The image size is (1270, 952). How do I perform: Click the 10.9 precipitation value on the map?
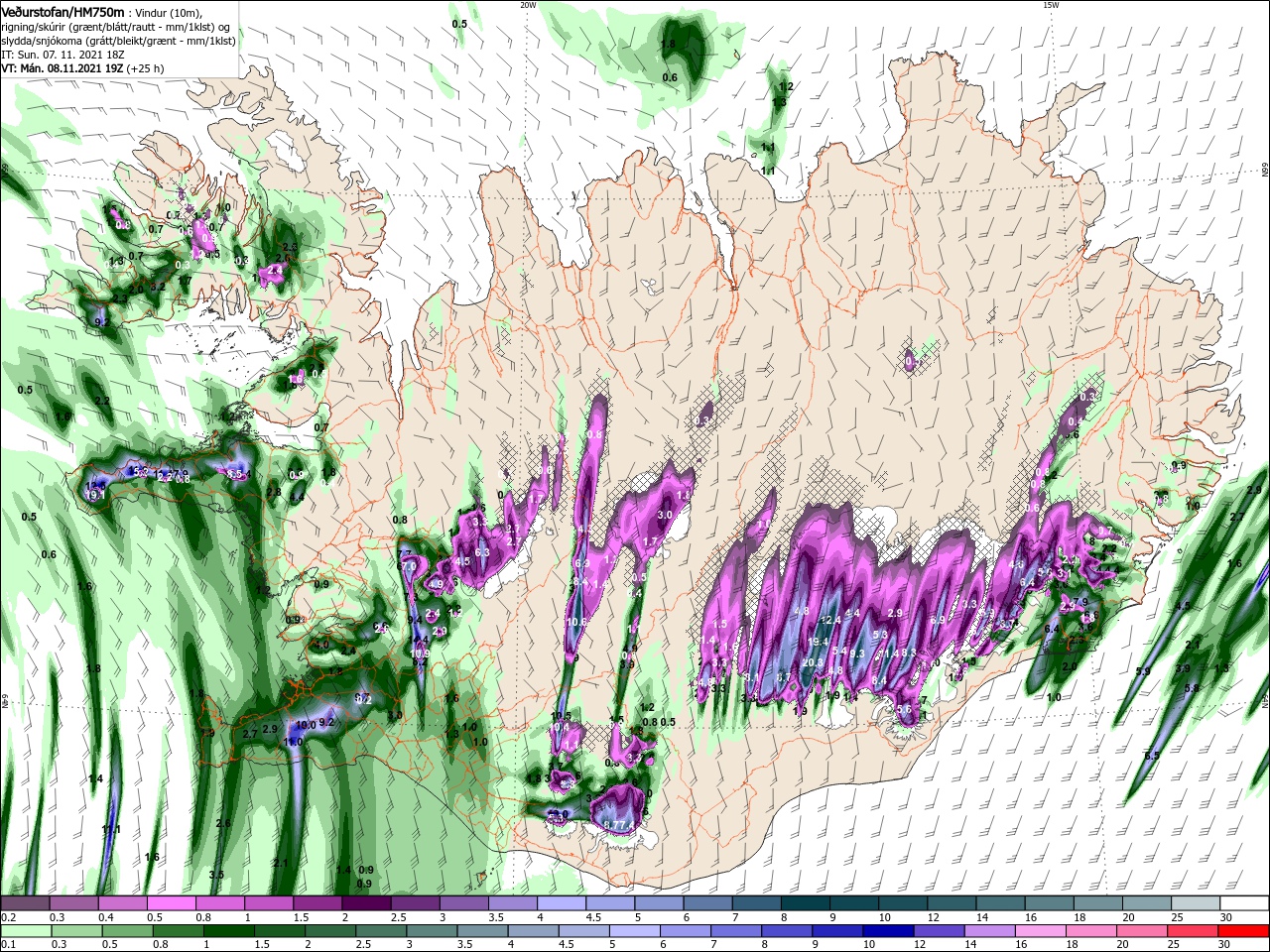point(420,654)
